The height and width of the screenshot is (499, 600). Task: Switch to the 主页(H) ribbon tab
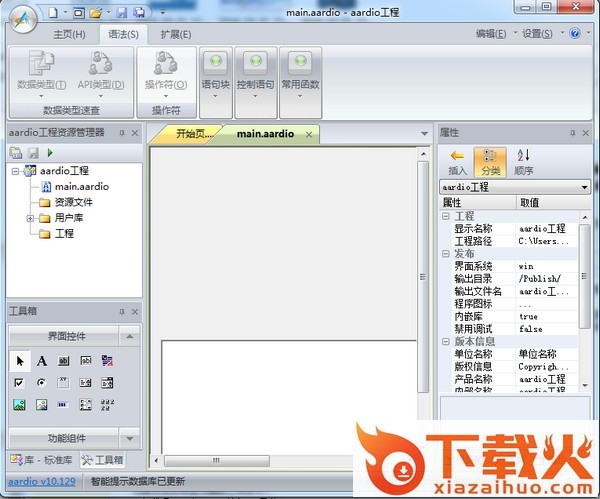69,34
